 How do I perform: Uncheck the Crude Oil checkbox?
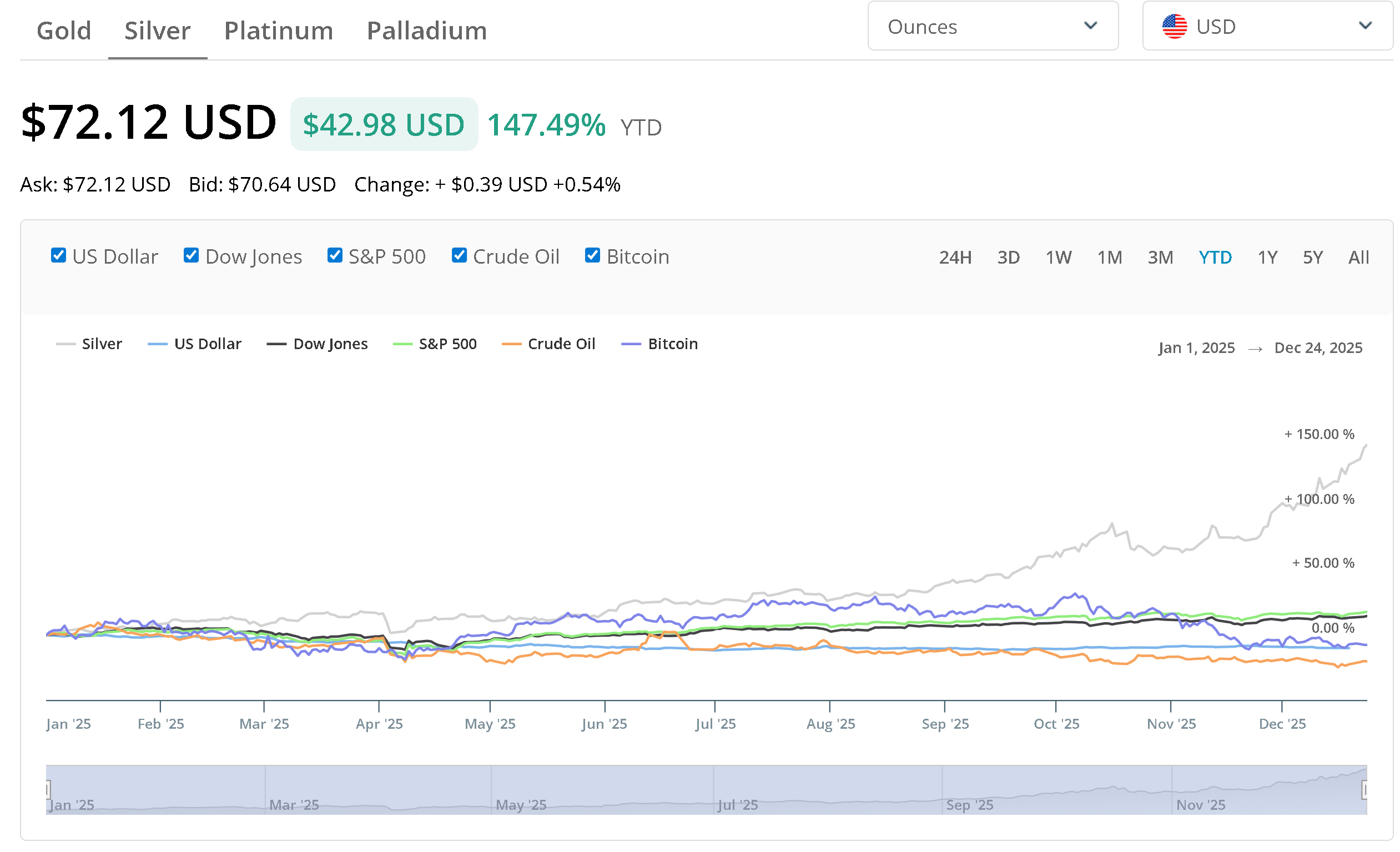pos(459,255)
